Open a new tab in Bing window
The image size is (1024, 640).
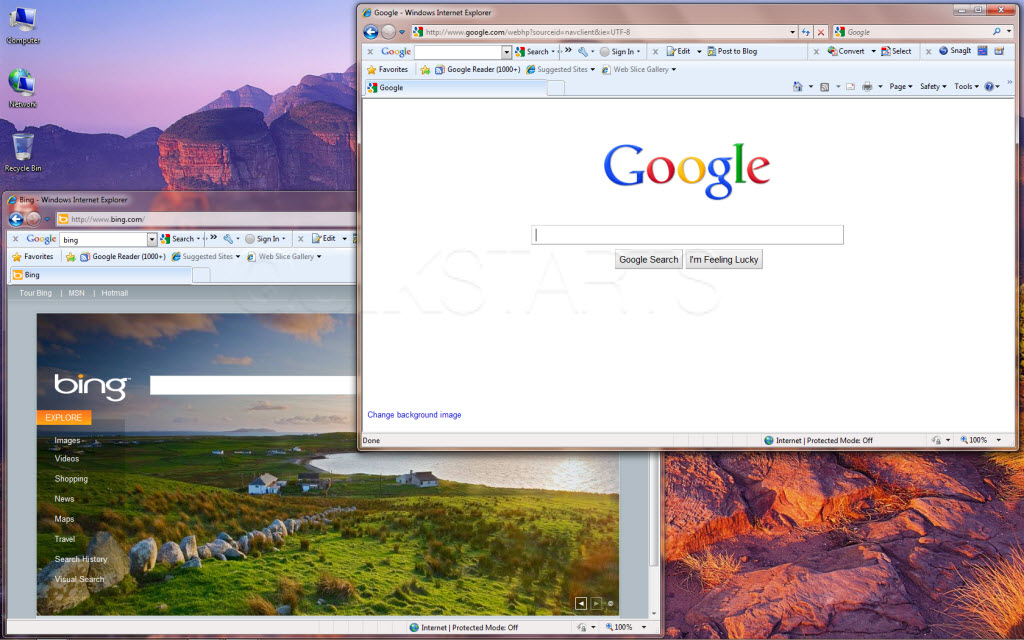[201, 276]
